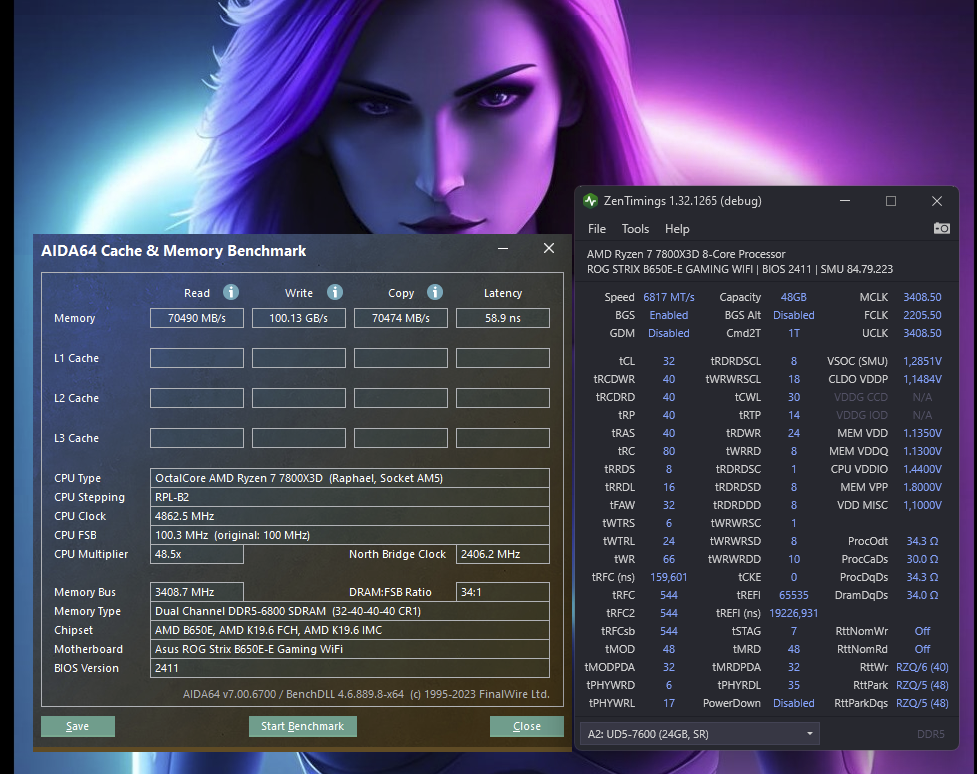Screen dimensions: 977x774
Task: Click the Memory Write 100.13 GB/s field
Action: click(x=298, y=318)
